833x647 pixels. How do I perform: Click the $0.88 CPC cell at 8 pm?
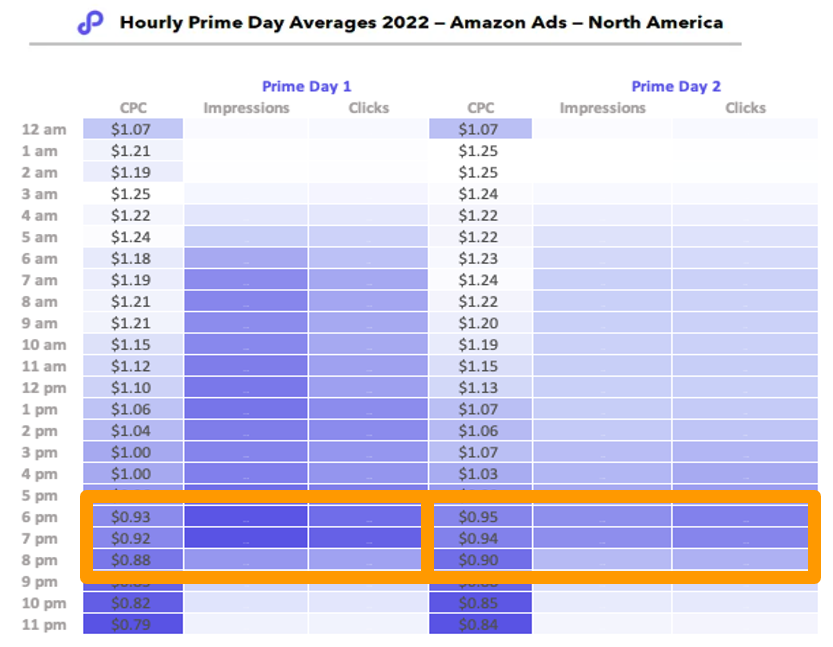pos(133,560)
